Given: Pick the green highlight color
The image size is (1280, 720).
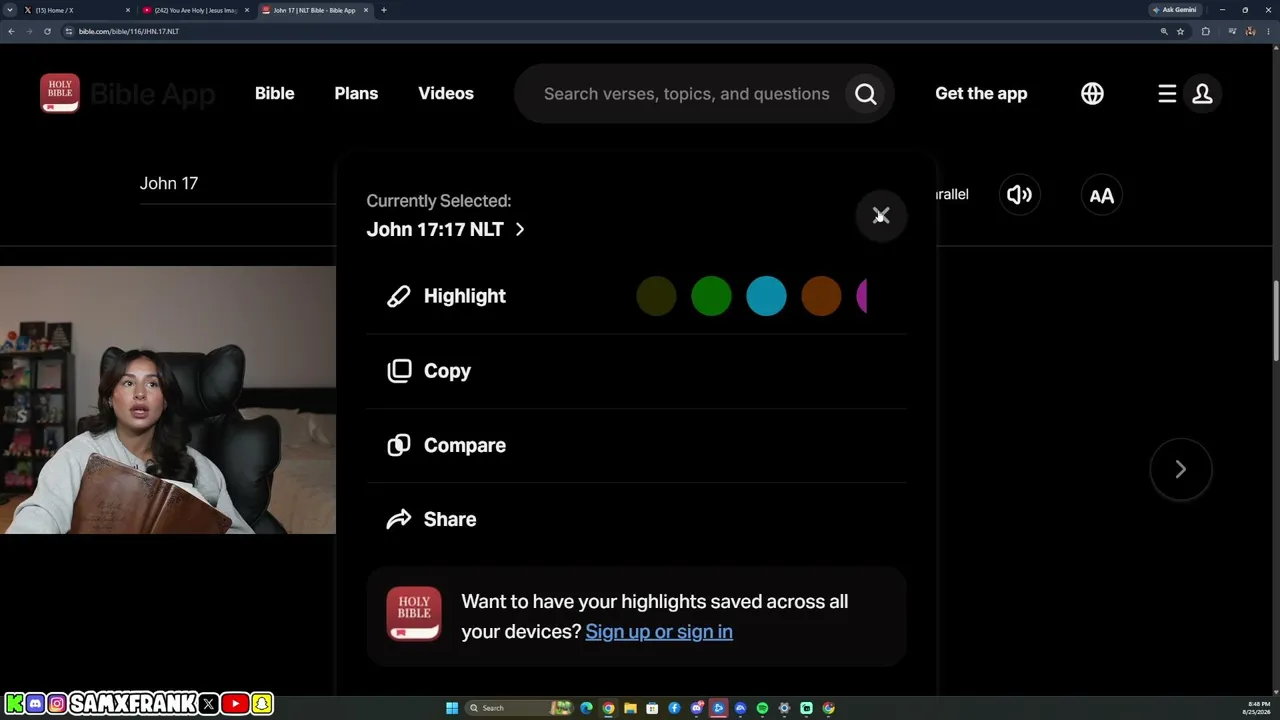Looking at the screenshot, I should [711, 296].
